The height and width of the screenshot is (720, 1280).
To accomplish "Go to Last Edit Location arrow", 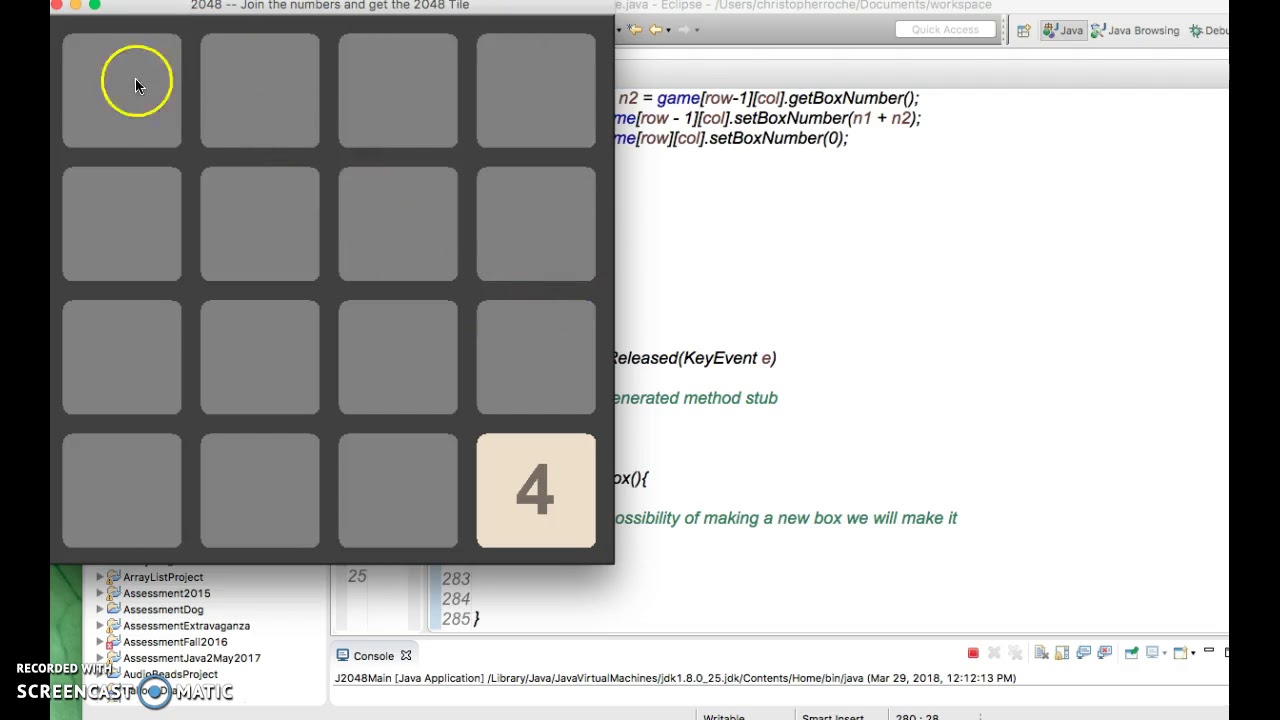I will (634, 30).
